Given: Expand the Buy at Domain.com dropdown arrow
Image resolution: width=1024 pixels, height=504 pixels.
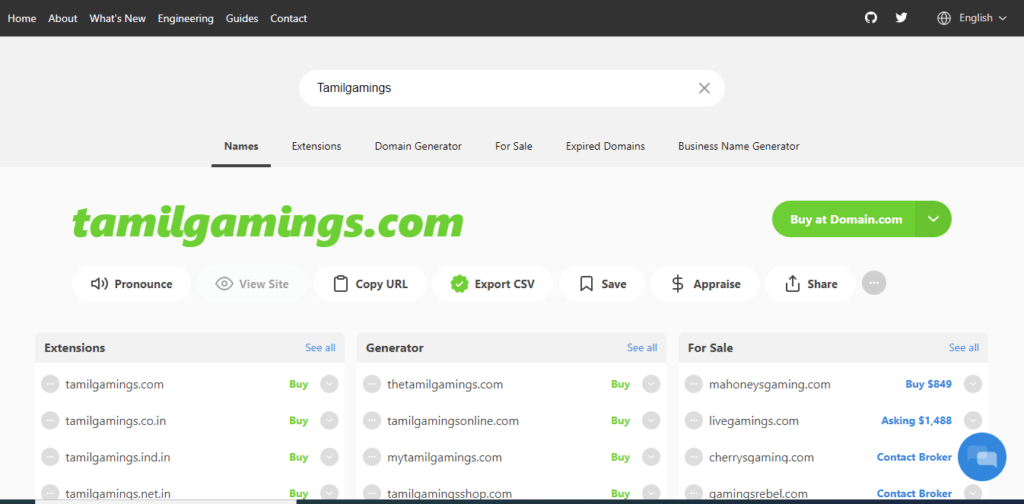Looking at the screenshot, I should click(x=933, y=219).
